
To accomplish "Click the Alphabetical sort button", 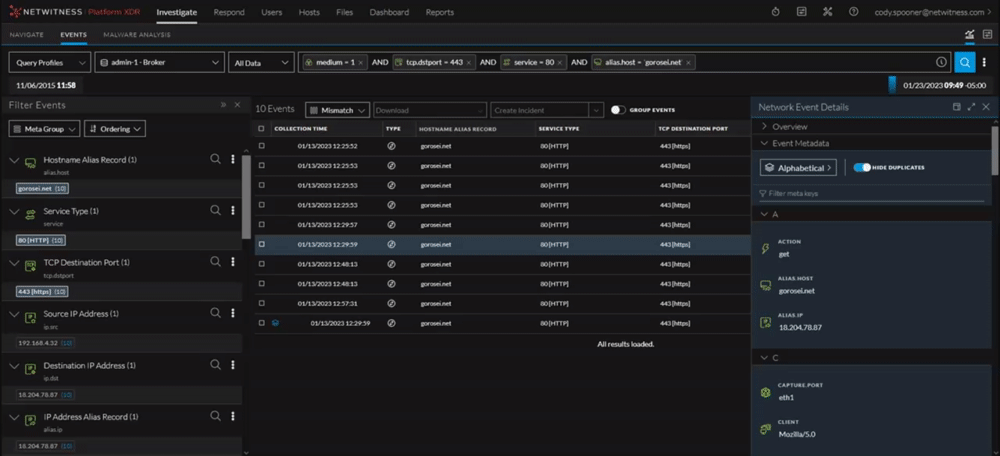I will point(798,168).
